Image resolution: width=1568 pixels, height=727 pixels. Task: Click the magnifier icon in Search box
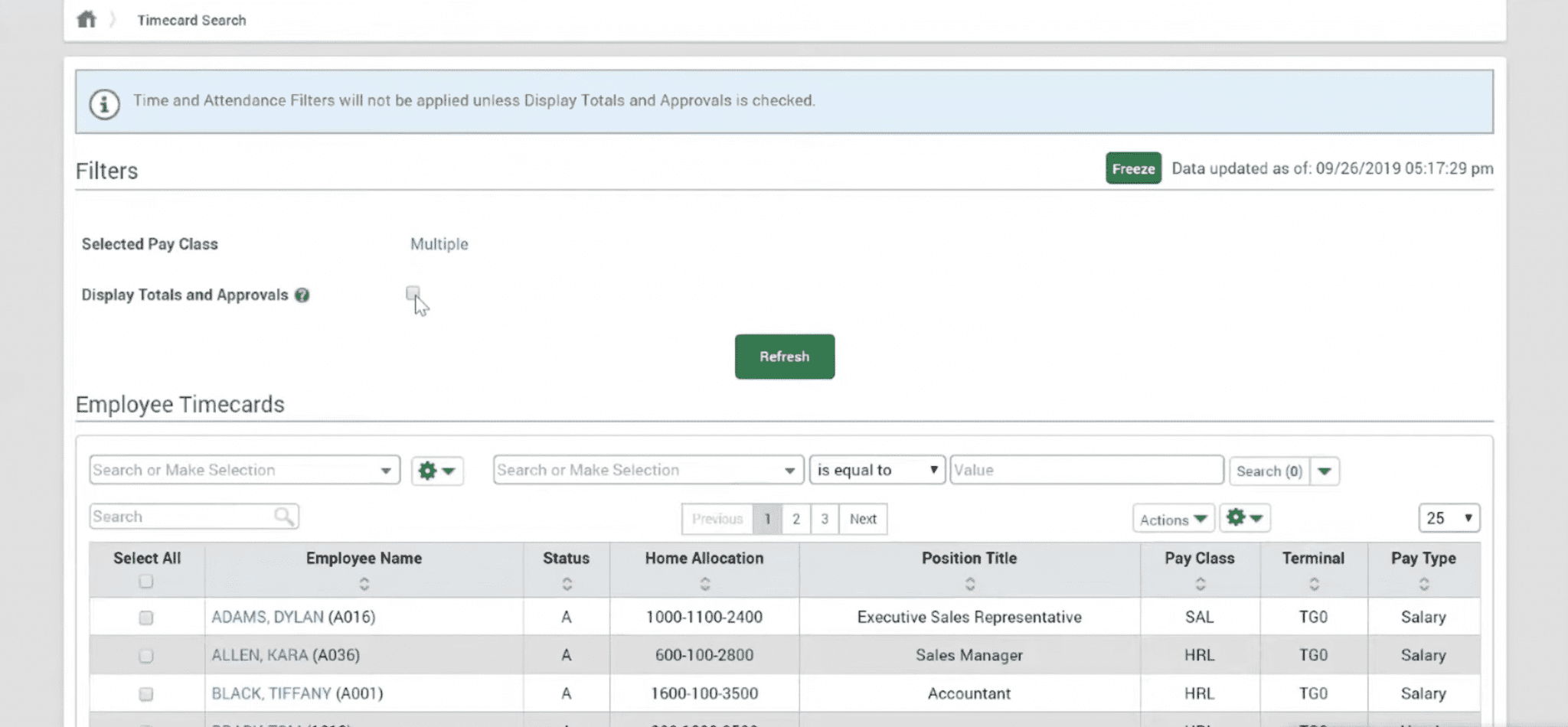(284, 517)
